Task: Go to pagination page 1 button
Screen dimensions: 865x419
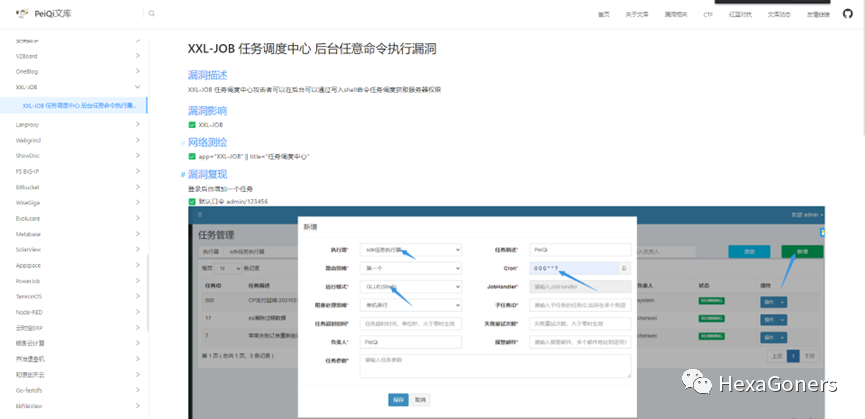Action: point(793,356)
